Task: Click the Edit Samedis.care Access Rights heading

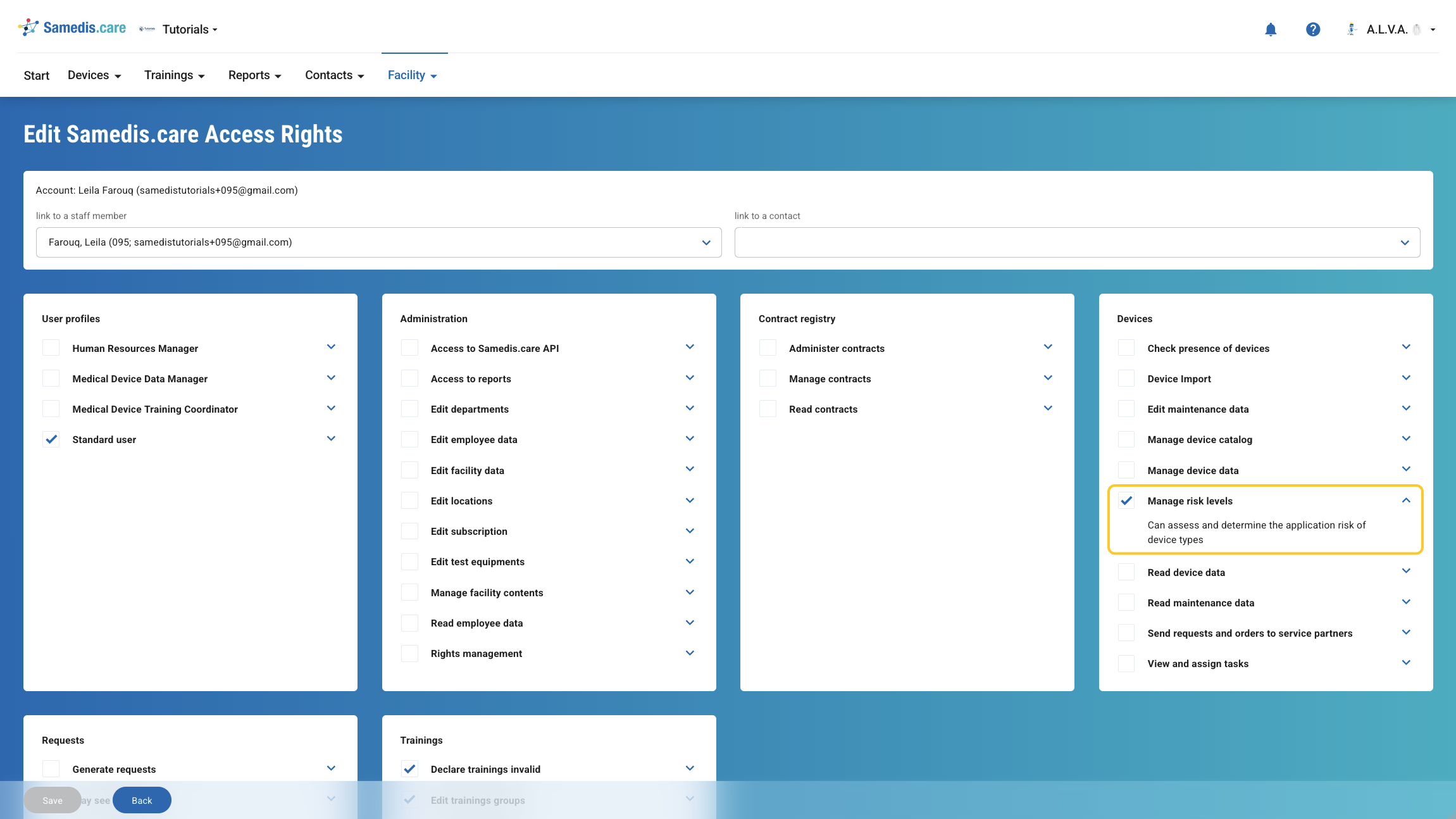Action: coord(183,134)
